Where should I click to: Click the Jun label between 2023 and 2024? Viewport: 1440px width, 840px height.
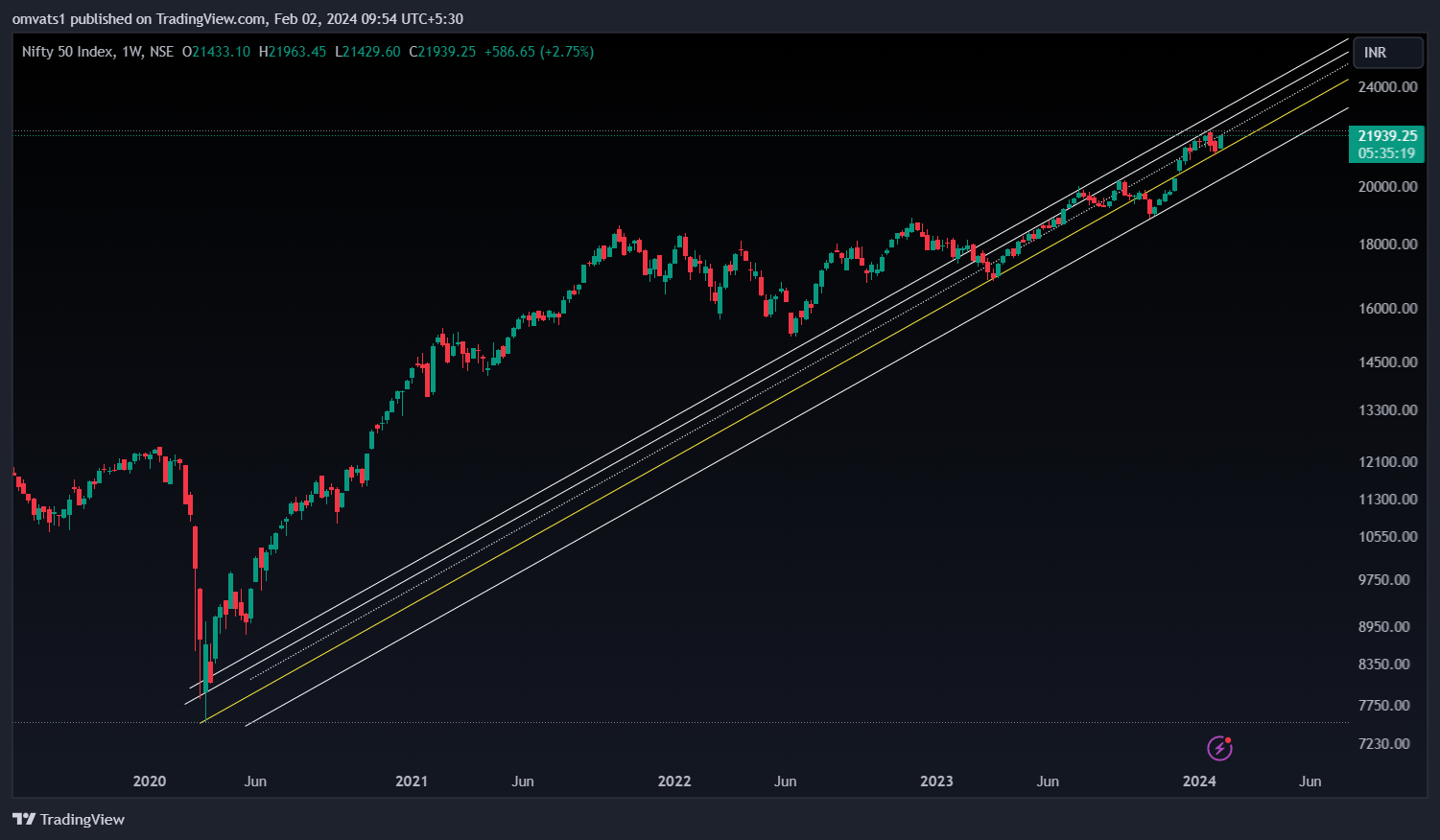tap(1048, 781)
